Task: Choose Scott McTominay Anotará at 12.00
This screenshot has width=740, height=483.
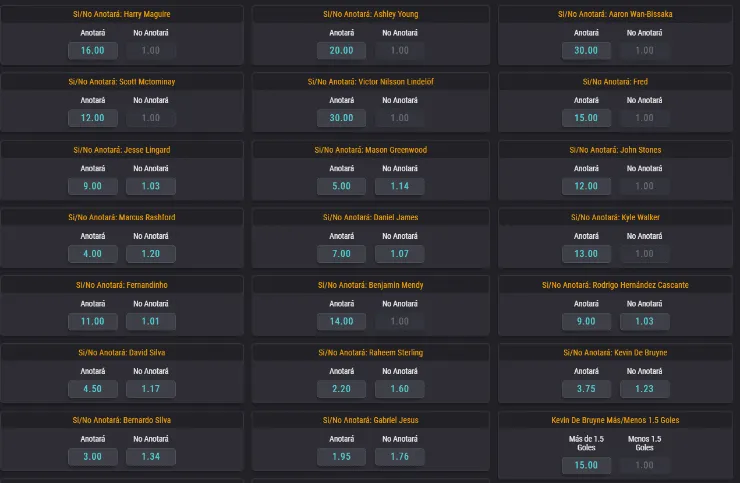Action: tap(92, 118)
